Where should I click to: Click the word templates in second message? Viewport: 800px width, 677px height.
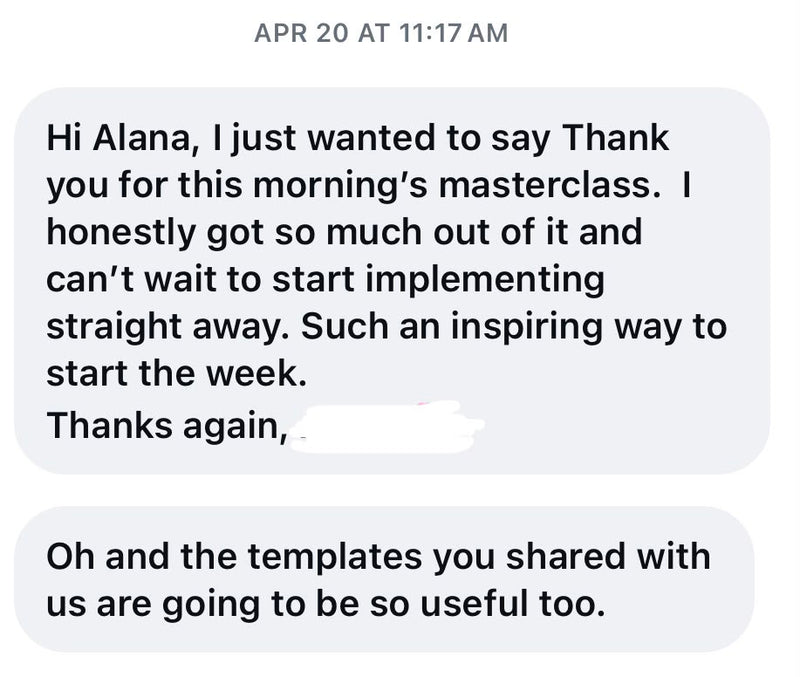pyautogui.click(x=335, y=557)
